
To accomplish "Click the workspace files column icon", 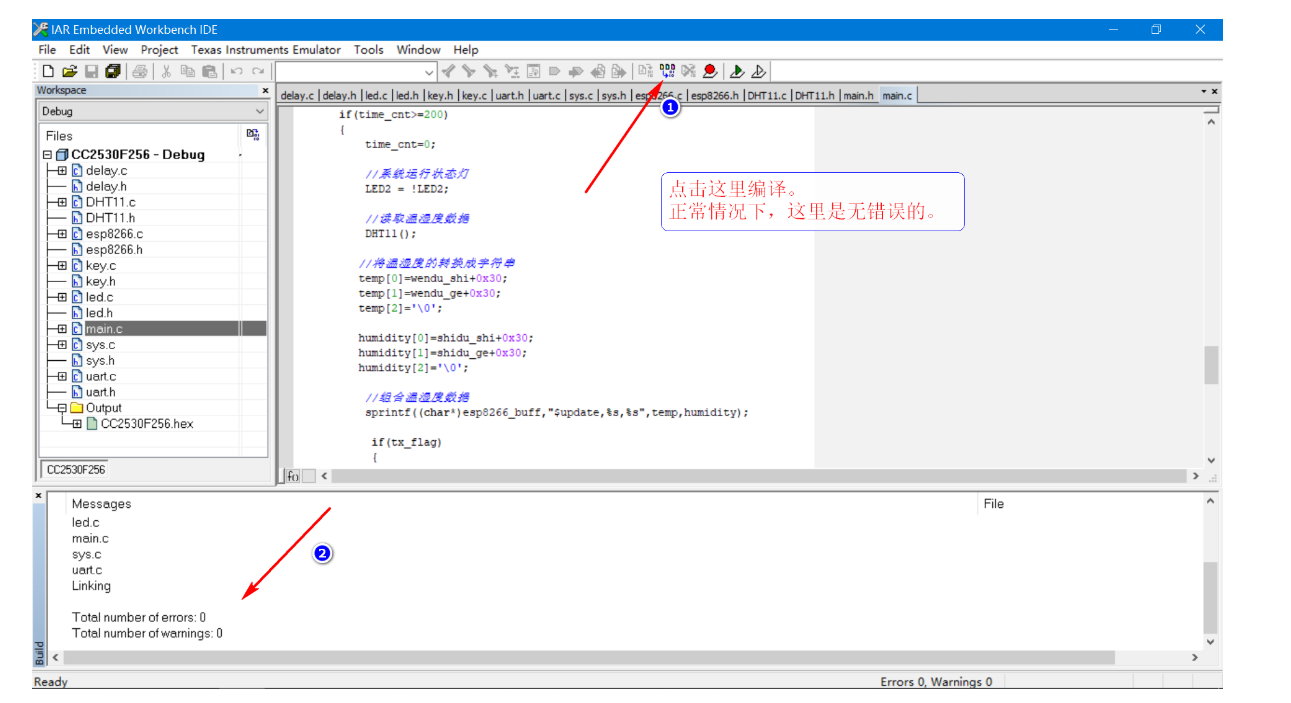I will click(253, 135).
